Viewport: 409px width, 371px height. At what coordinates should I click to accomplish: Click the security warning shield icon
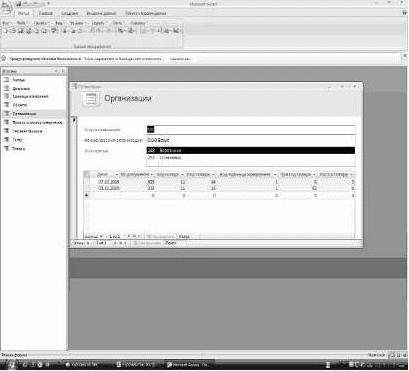4,59
